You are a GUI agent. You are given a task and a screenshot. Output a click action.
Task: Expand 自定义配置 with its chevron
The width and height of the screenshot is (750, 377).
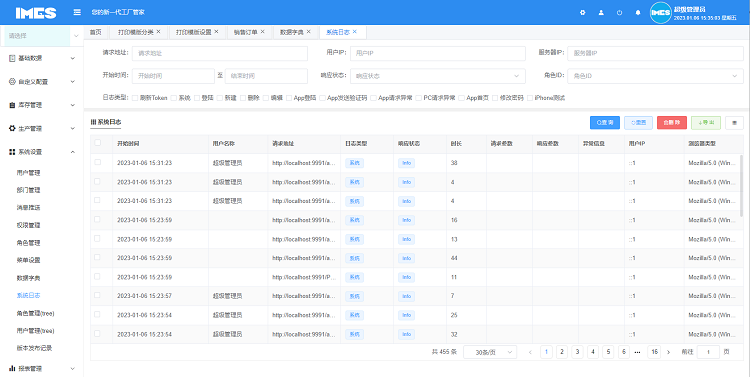click(73, 82)
